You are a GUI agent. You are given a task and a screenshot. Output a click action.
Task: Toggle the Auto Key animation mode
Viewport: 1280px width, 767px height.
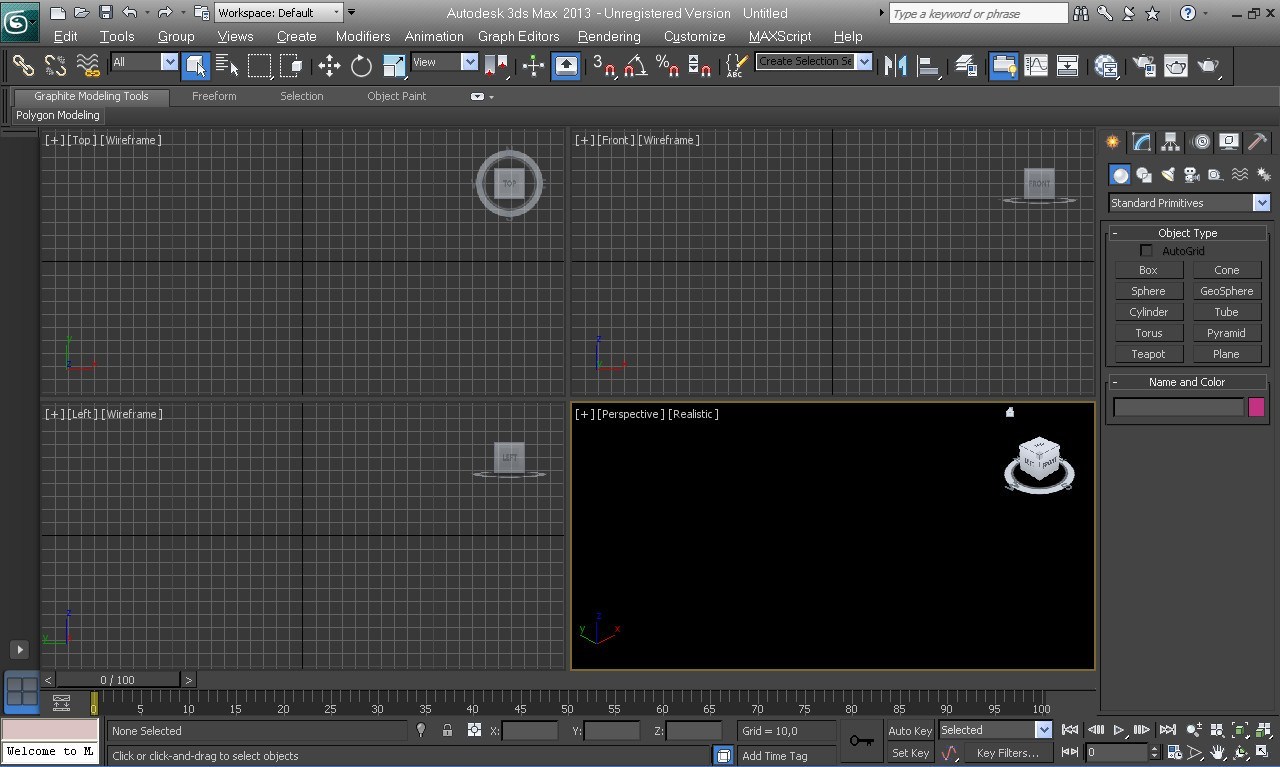pyautogui.click(x=908, y=730)
